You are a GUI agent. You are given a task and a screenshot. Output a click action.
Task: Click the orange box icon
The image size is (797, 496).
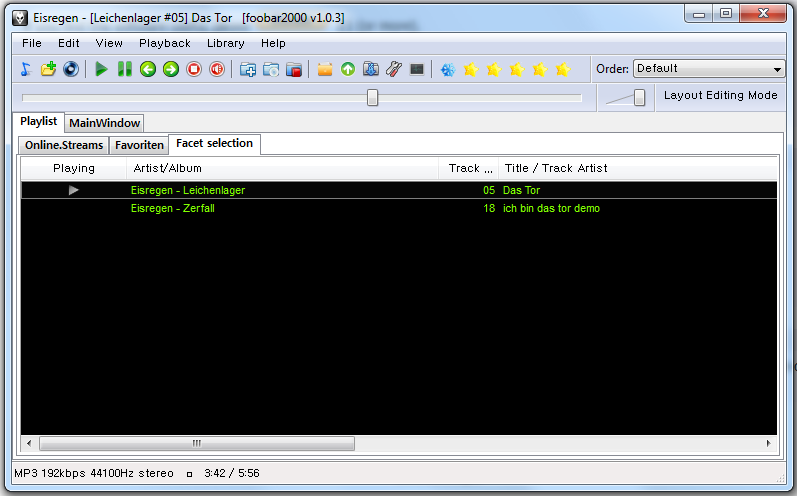click(325, 69)
